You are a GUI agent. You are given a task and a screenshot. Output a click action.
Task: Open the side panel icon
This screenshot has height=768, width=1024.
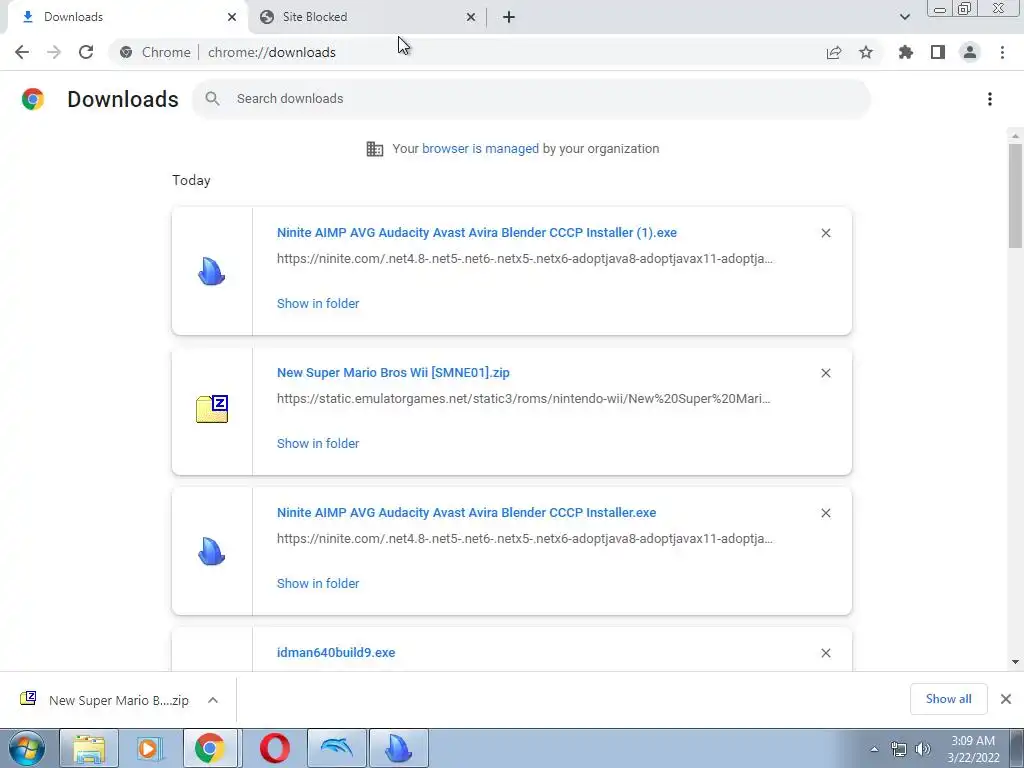(x=938, y=52)
